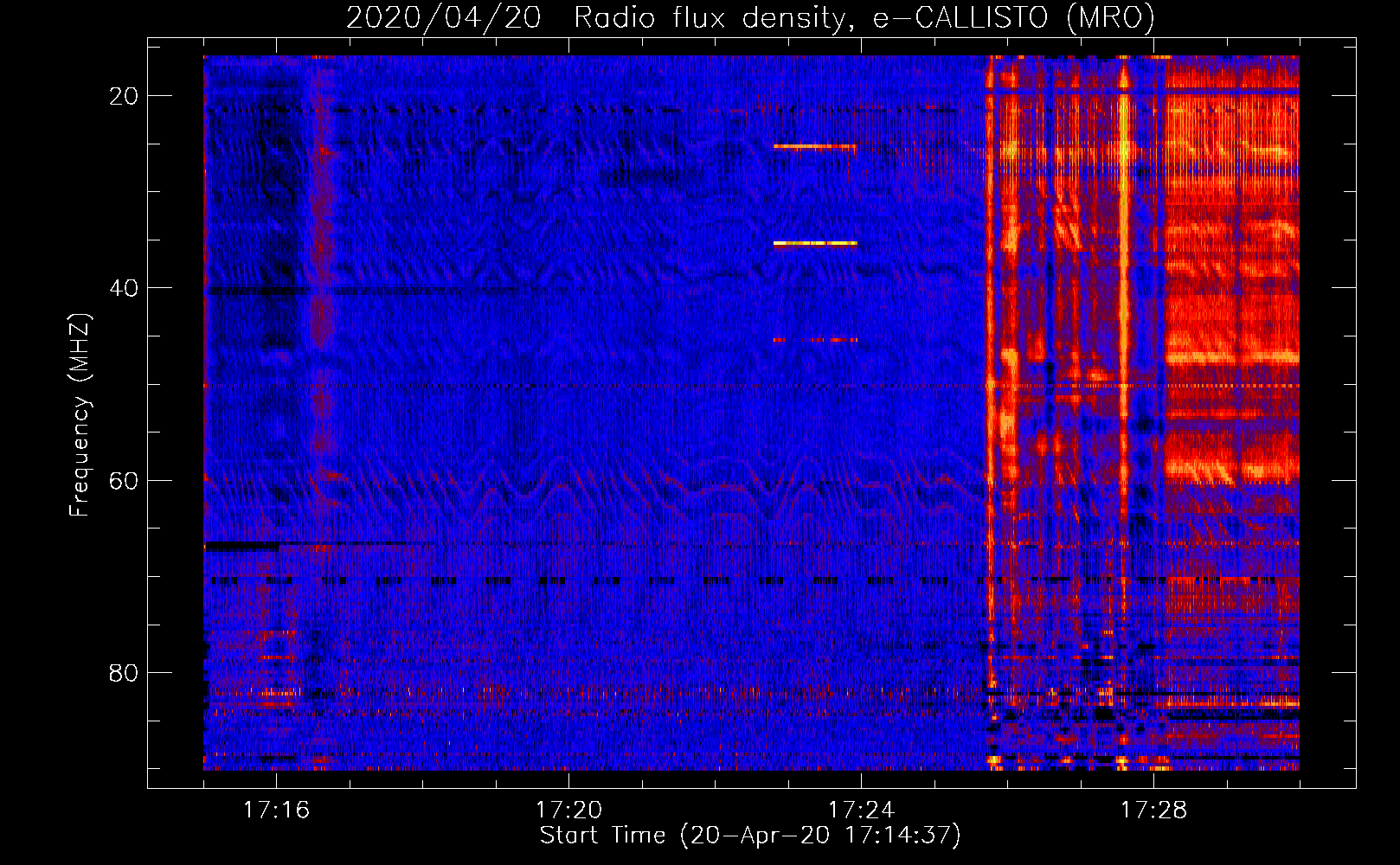Click the 17:28 time tick label

tap(1153, 811)
